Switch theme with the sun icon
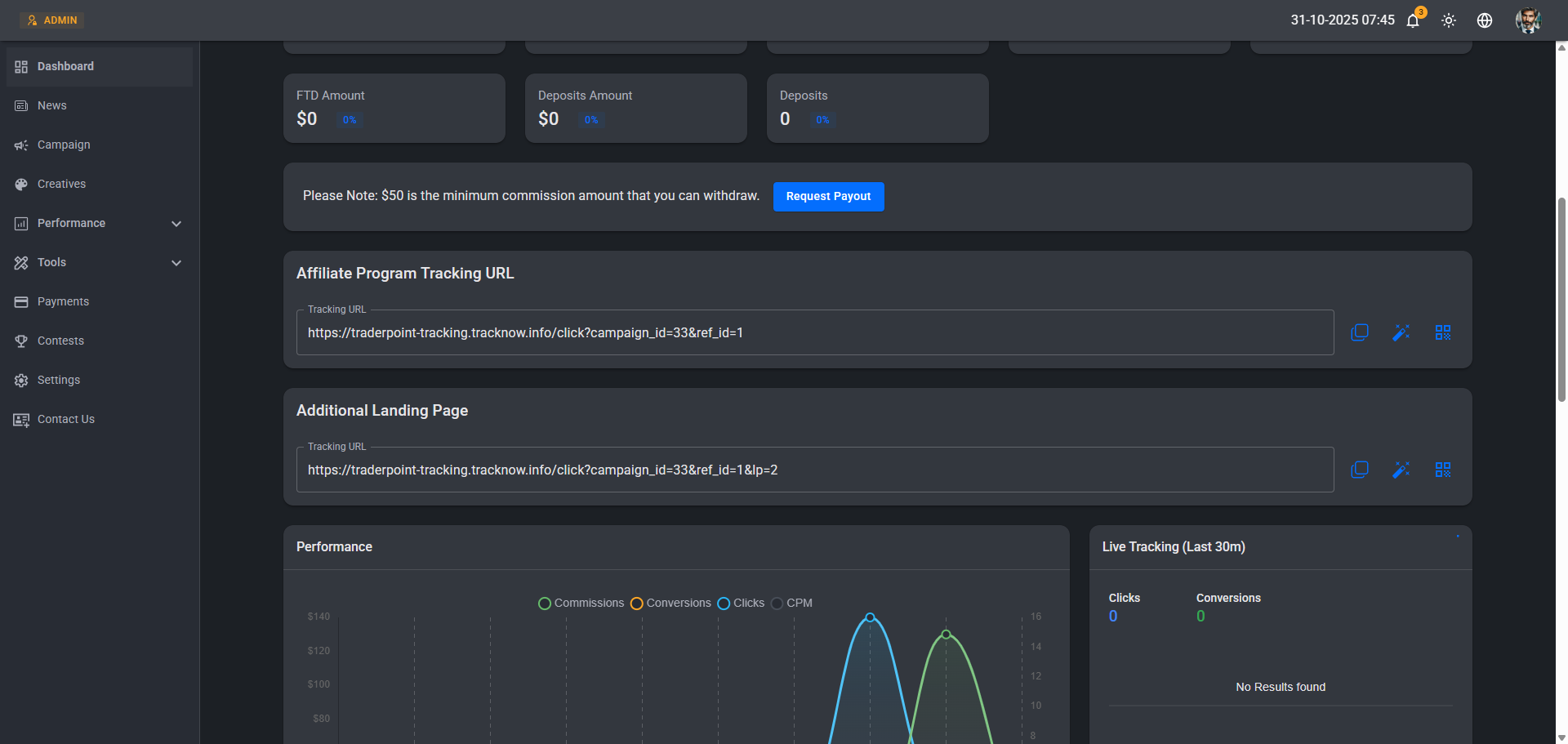Screen dimensions: 1568x744 click(1449, 20)
